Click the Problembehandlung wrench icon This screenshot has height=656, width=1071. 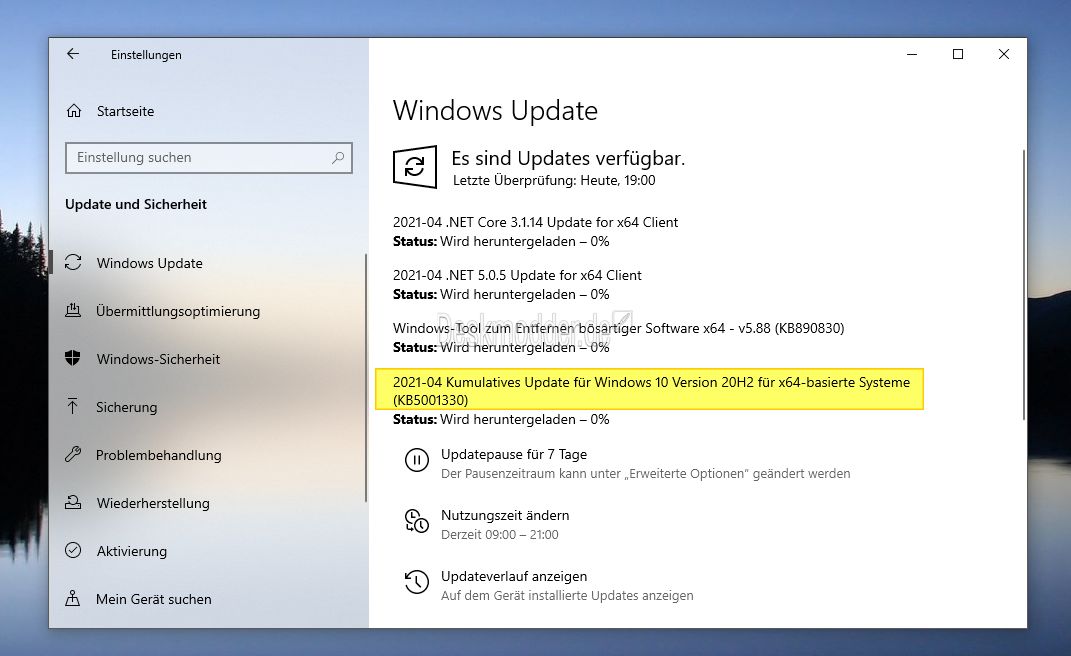[x=73, y=454]
